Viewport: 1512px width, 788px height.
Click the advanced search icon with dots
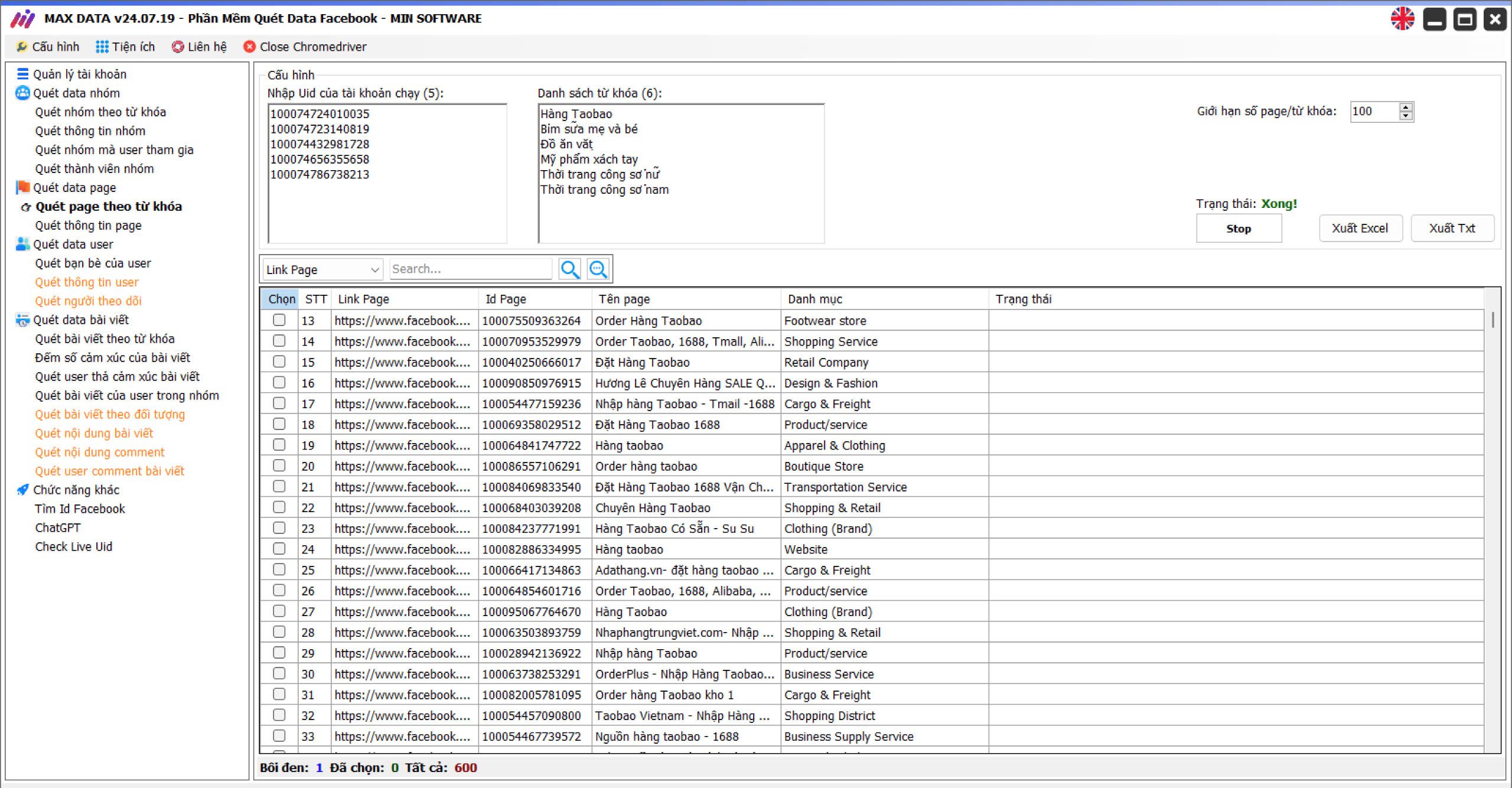pos(598,269)
